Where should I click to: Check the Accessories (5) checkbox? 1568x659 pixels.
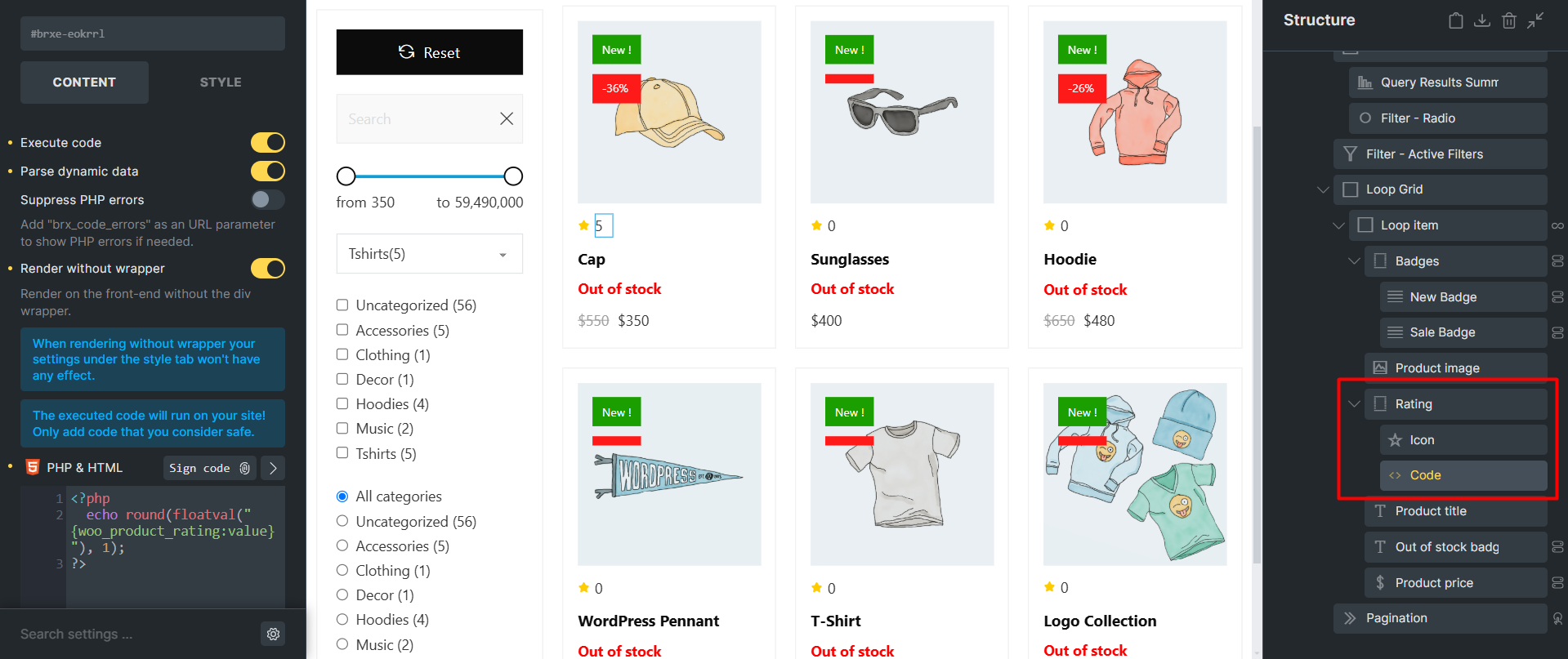click(342, 330)
